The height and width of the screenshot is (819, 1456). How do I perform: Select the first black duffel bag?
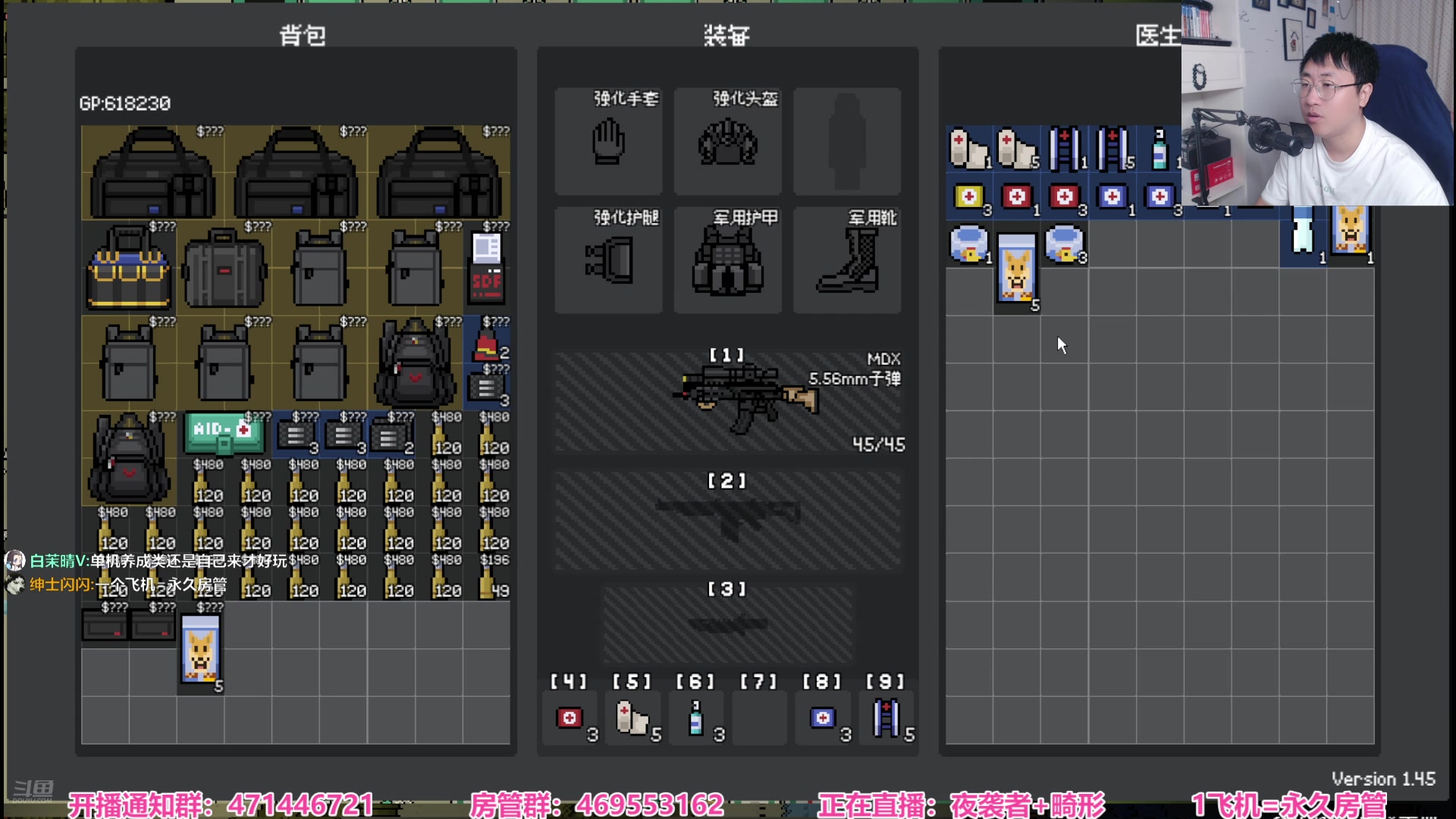coord(152,173)
